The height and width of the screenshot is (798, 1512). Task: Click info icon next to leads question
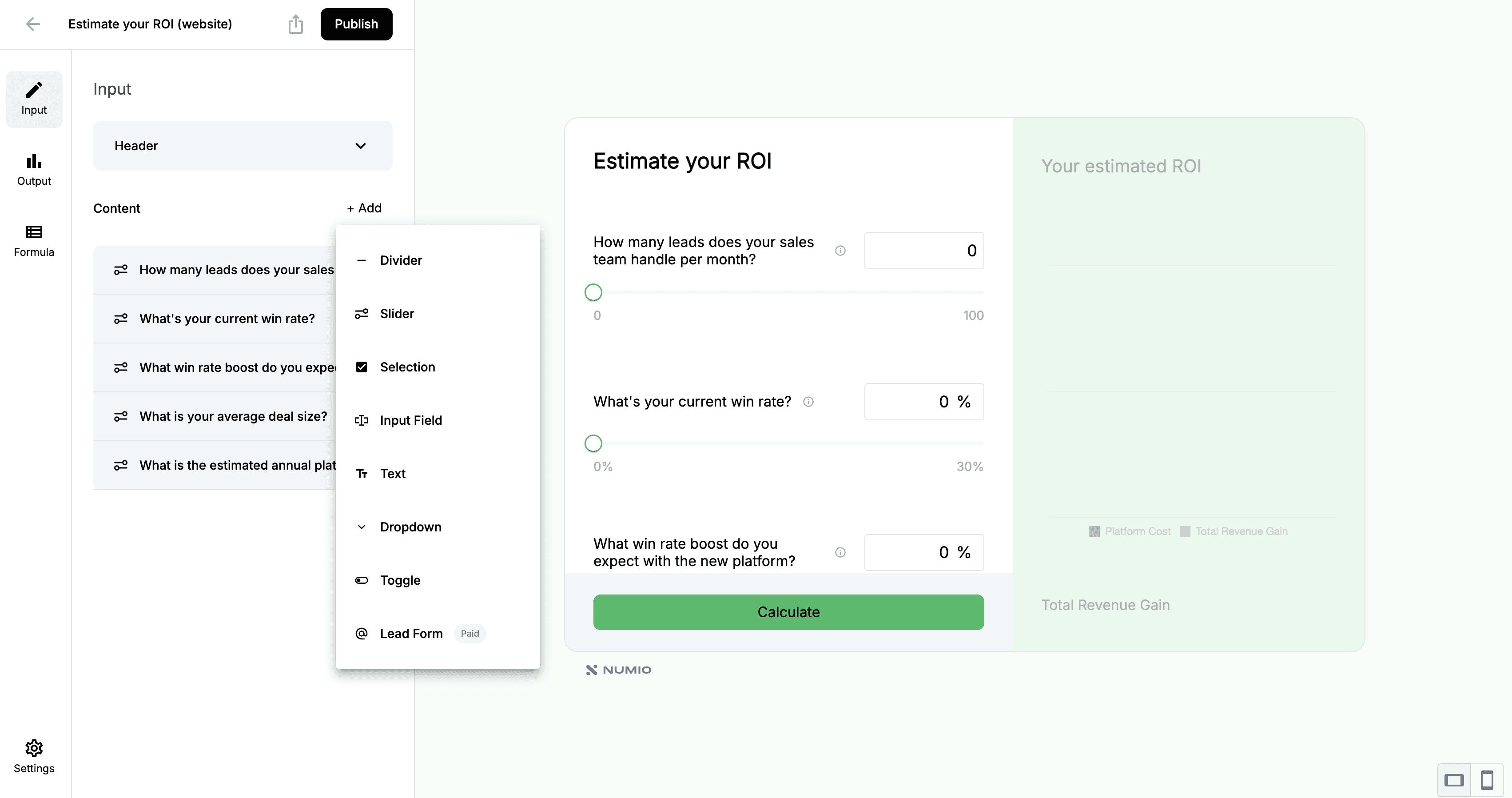click(x=840, y=251)
